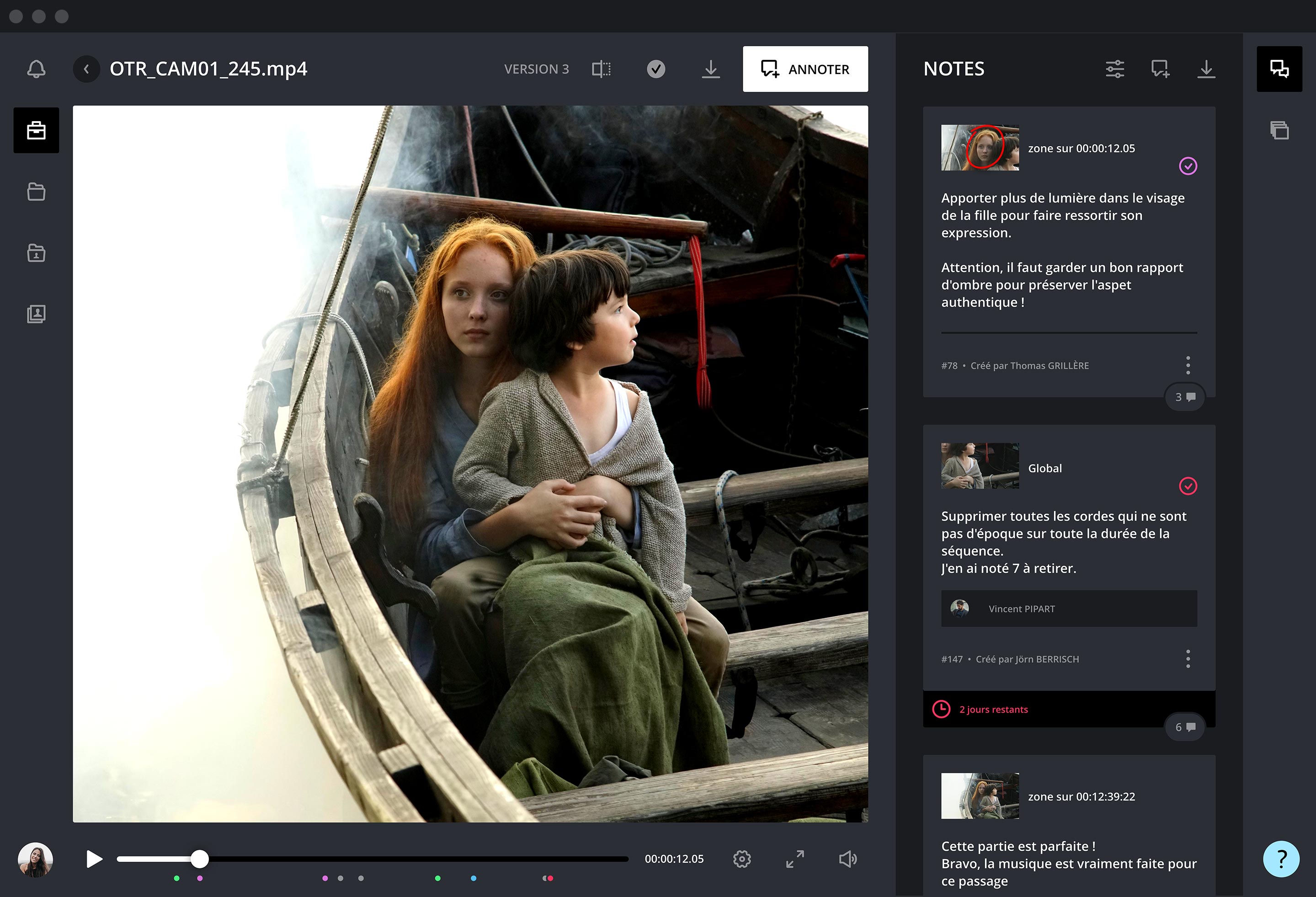
Task: Add a new note in NOTES panel
Action: click(1160, 69)
